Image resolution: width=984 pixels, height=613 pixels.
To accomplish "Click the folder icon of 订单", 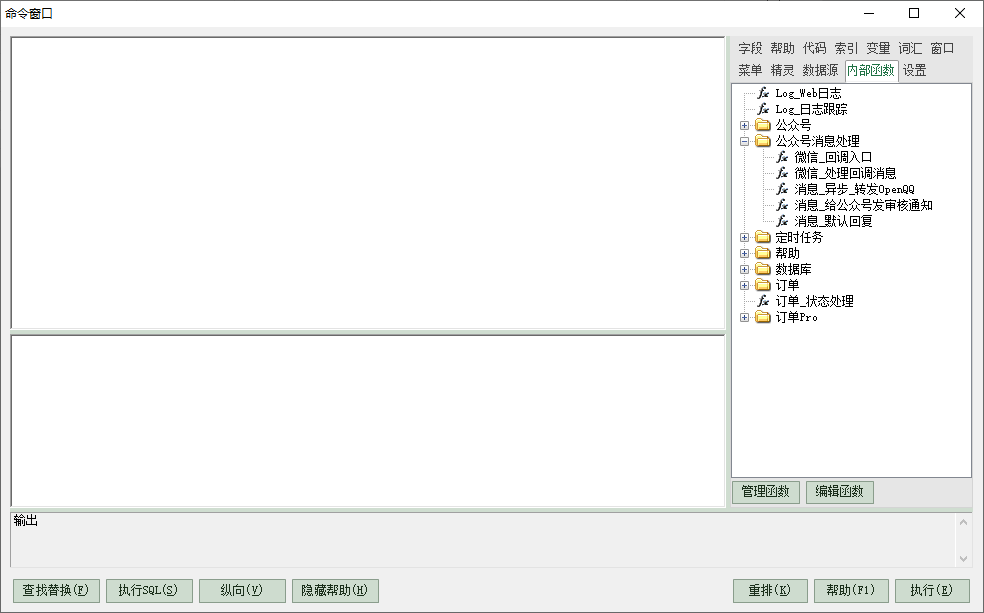I will click(763, 285).
